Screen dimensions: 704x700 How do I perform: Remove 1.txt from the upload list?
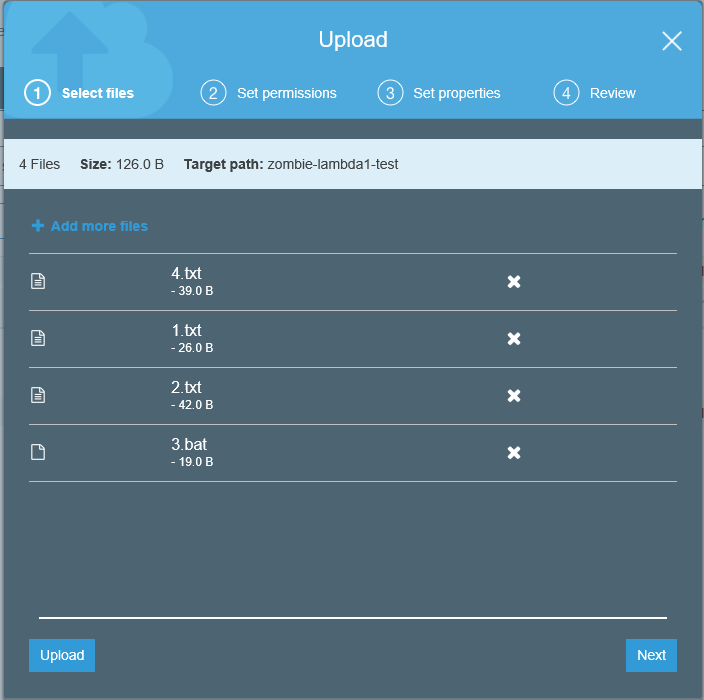(x=513, y=339)
